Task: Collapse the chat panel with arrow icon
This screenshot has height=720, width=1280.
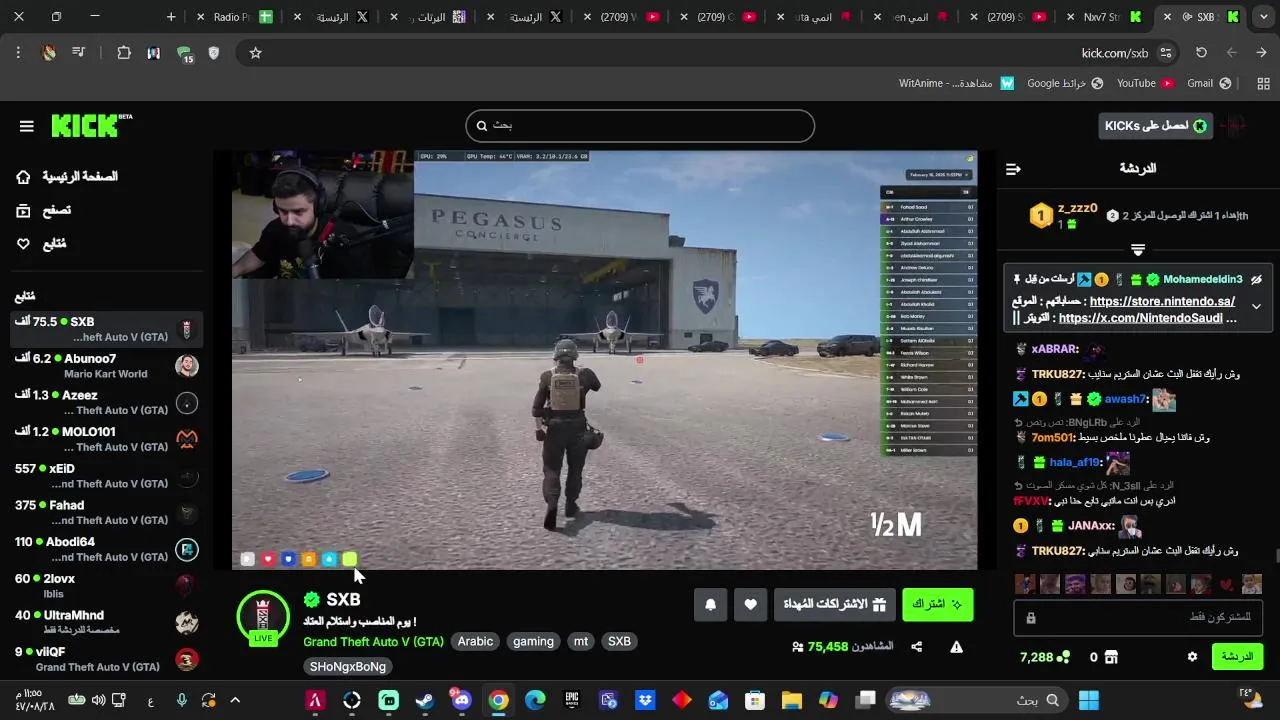Action: (1013, 169)
